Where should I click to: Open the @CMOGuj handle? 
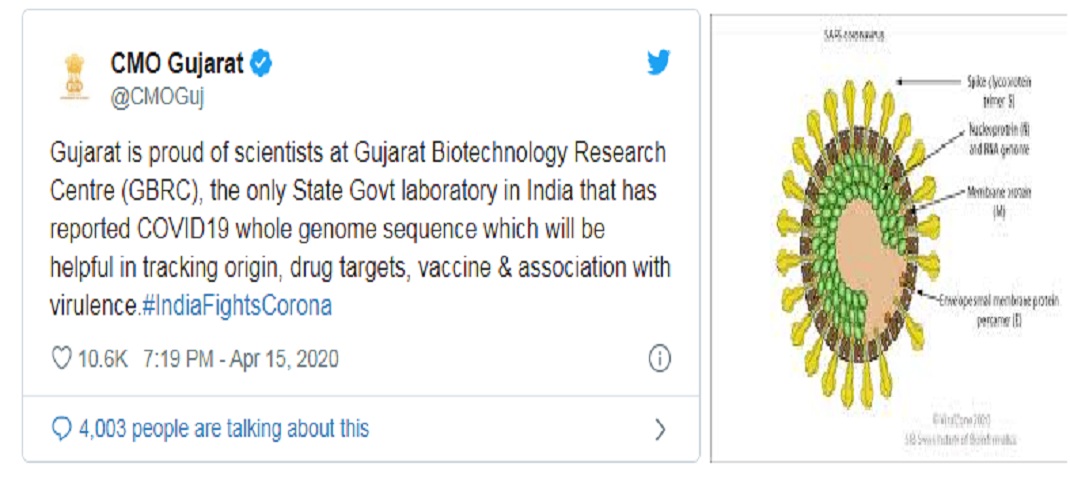tap(158, 97)
